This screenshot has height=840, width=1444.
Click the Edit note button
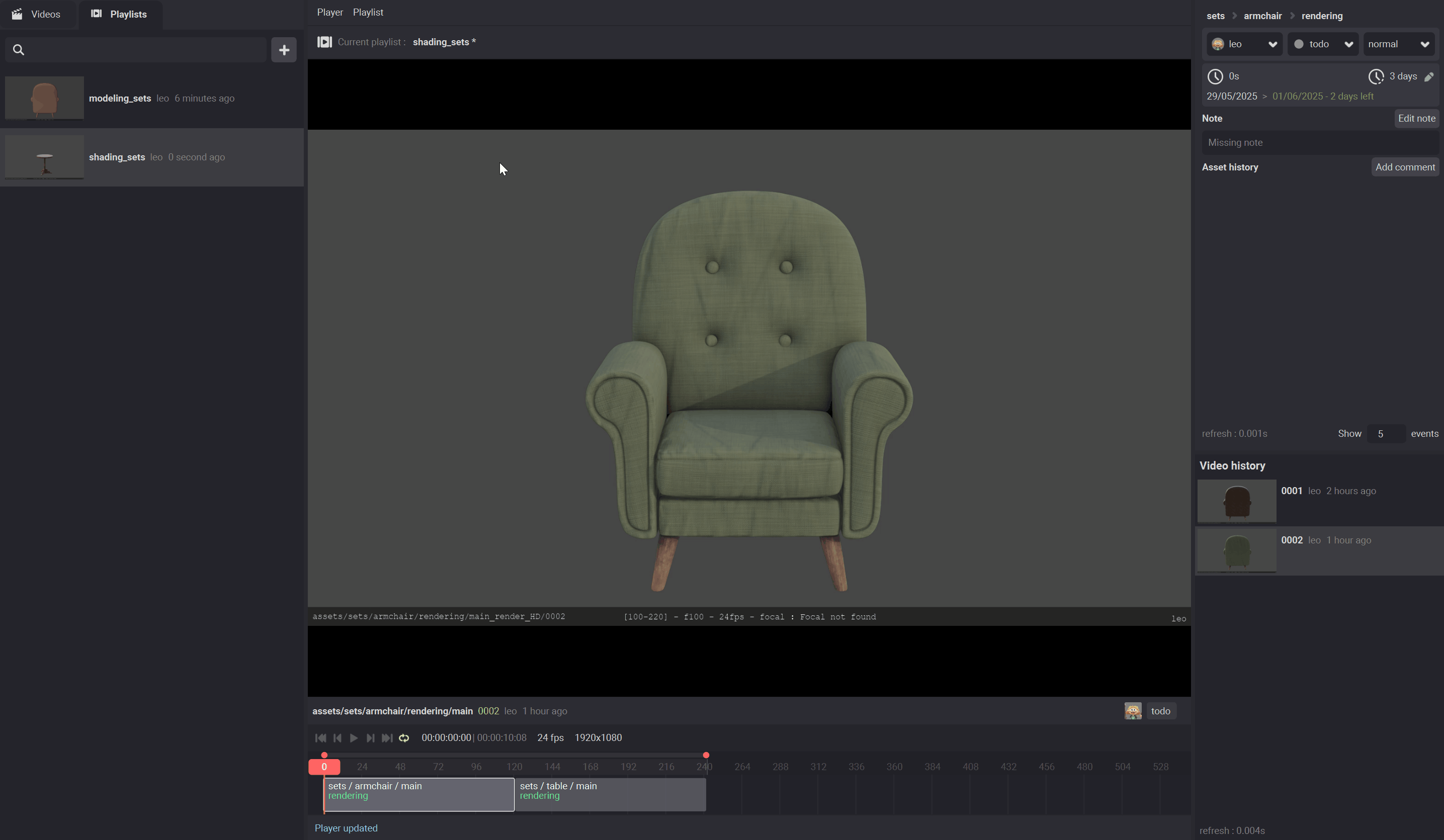pyautogui.click(x=1416, y=119)
